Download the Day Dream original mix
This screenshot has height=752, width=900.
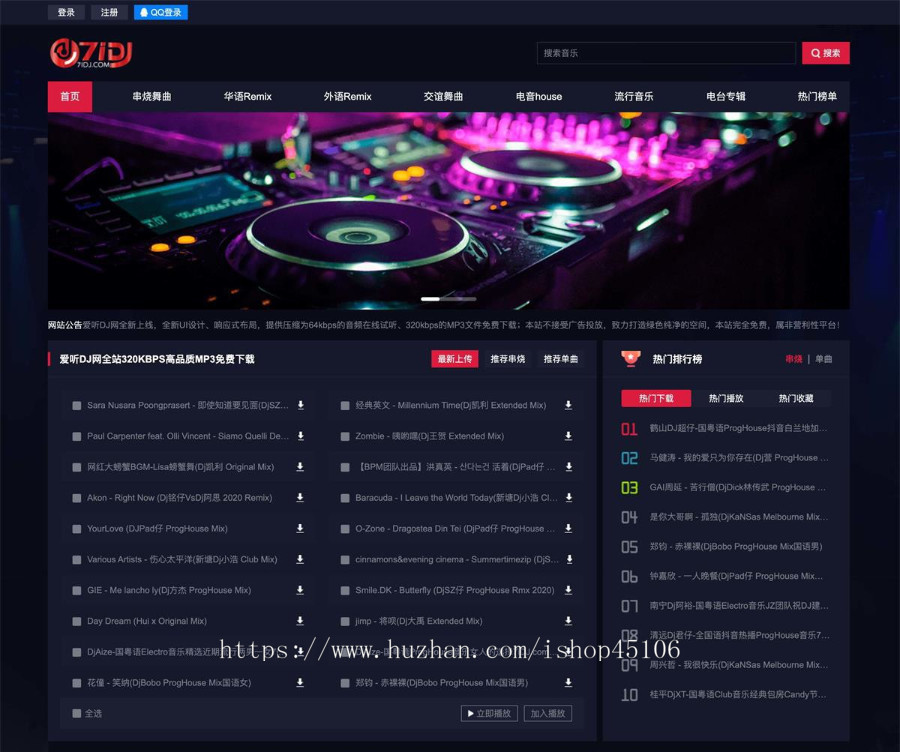point(300,621)
